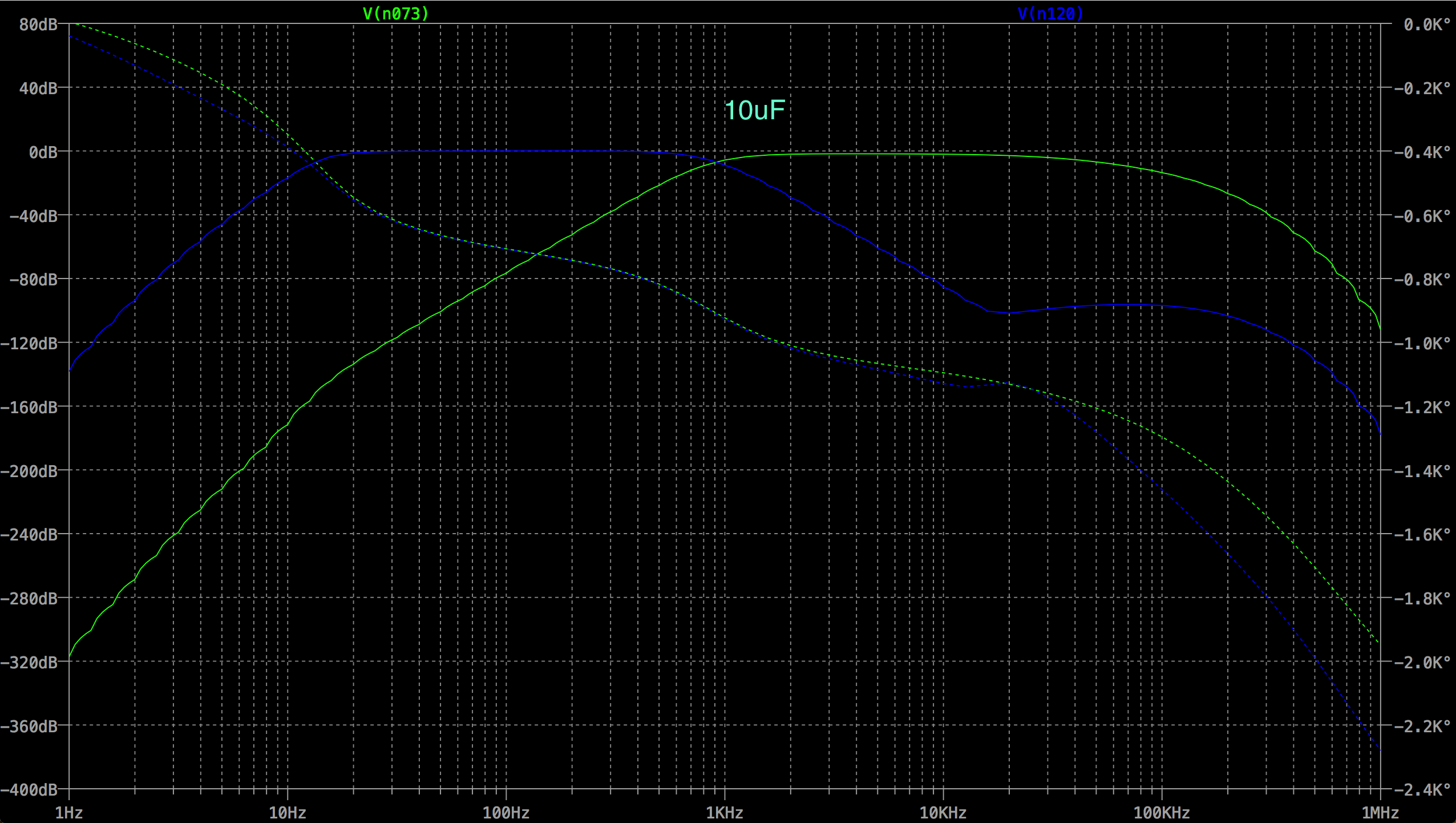Click the -80dB left axis label
The image size is (1456, 823).
tap(34, 280)
